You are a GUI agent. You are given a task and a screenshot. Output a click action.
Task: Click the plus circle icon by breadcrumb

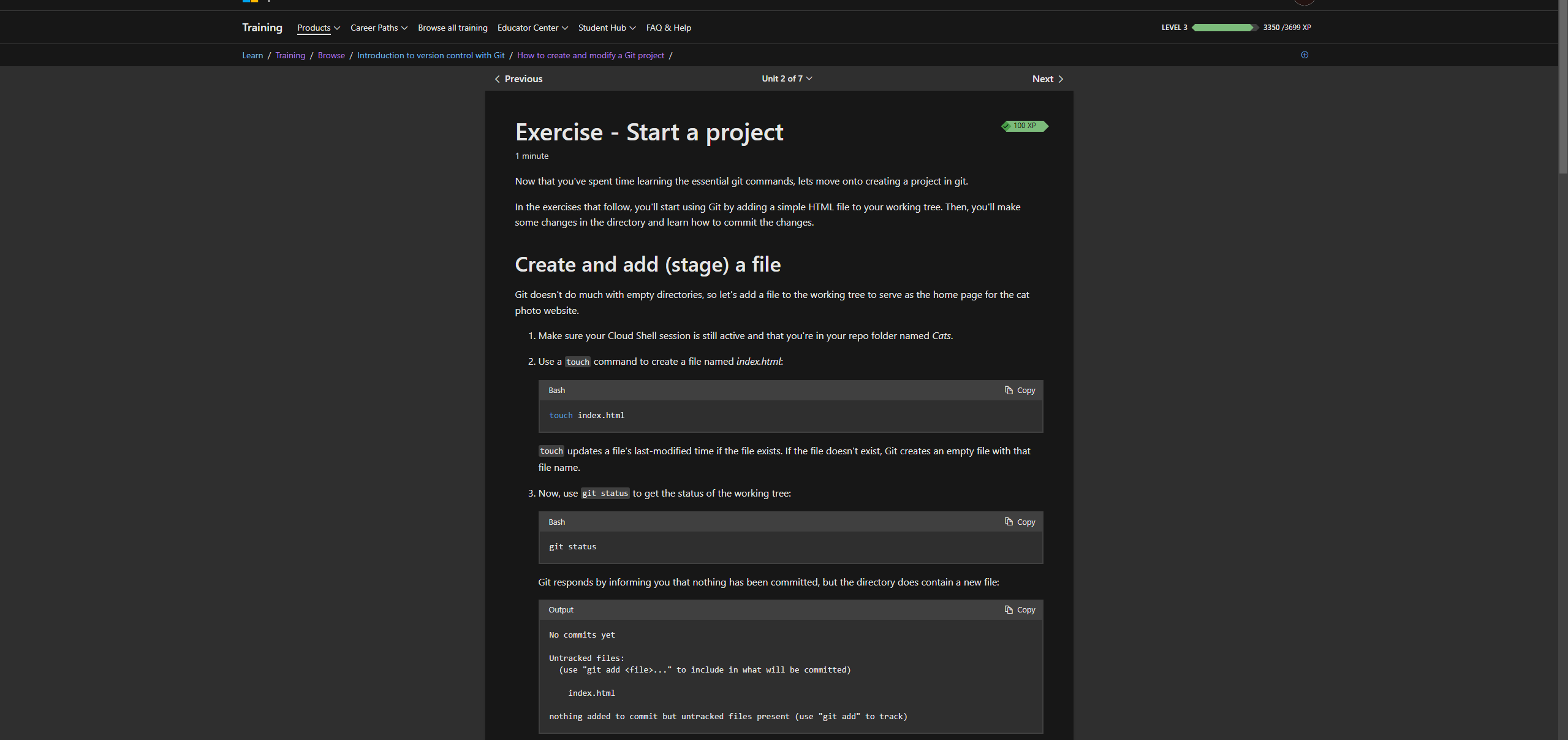pos(1305,55)
